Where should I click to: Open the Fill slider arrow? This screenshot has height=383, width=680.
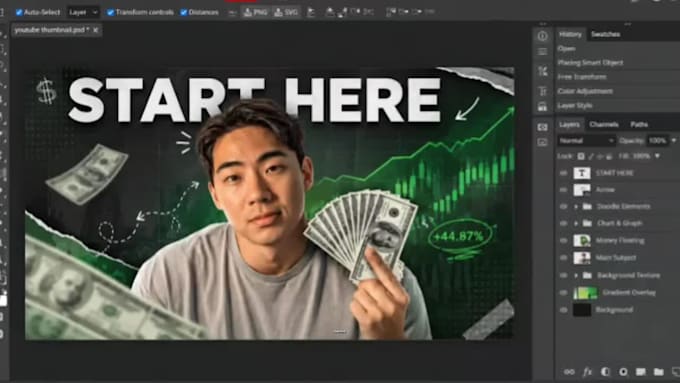coord(657,156)
